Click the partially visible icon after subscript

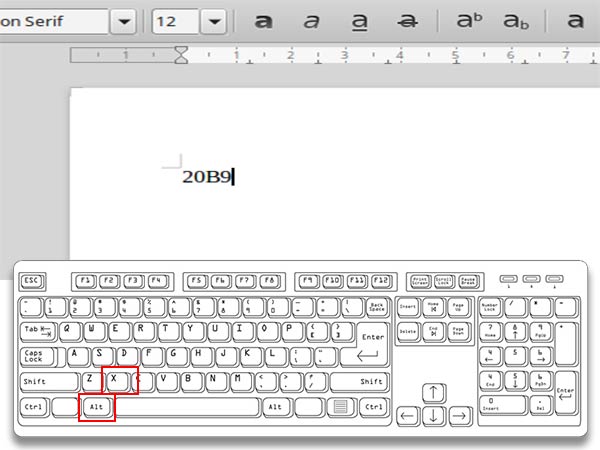pyautogui.click(x=576, y=21)
